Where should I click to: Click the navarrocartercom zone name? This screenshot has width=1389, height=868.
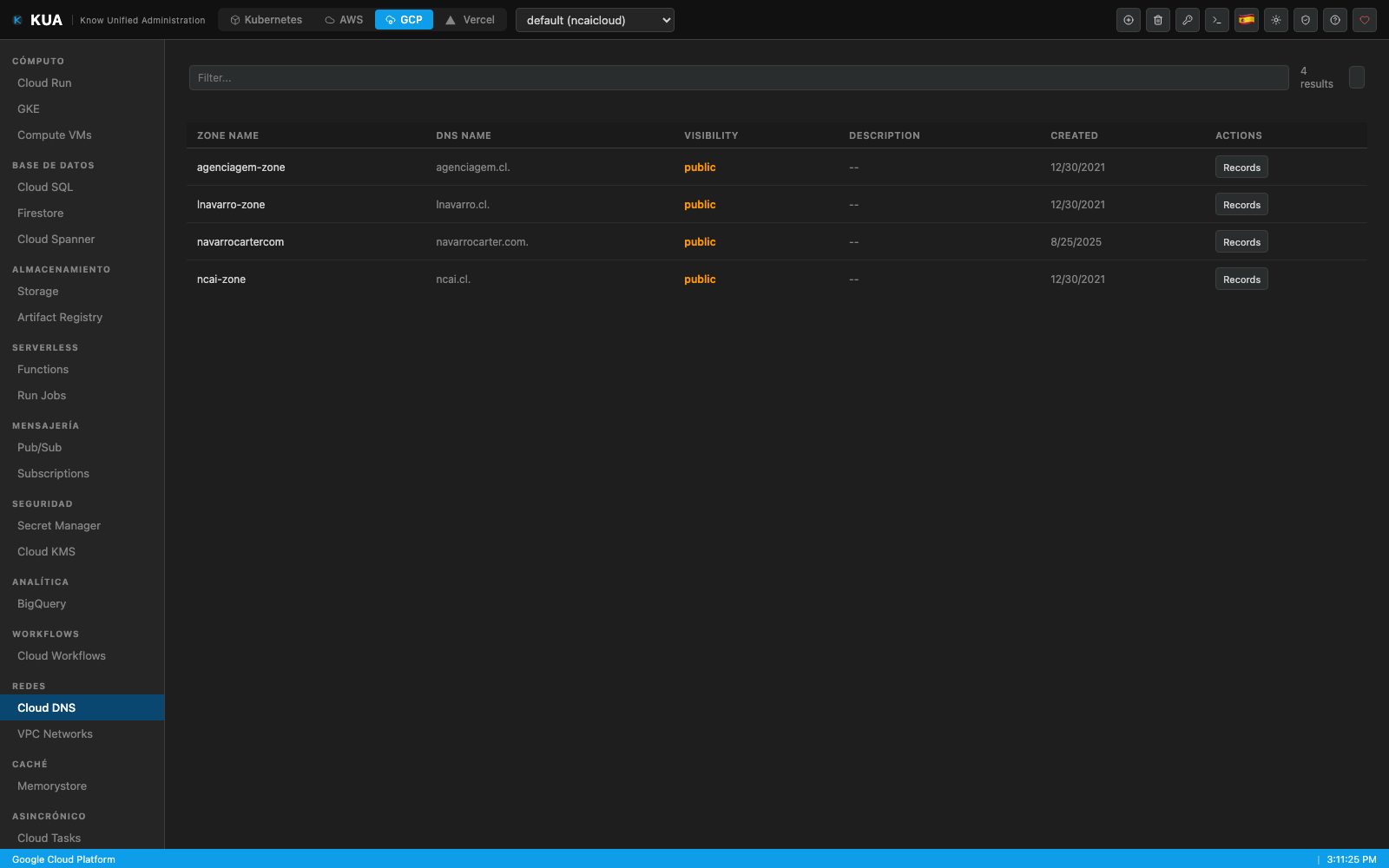(x=240, y=242)
